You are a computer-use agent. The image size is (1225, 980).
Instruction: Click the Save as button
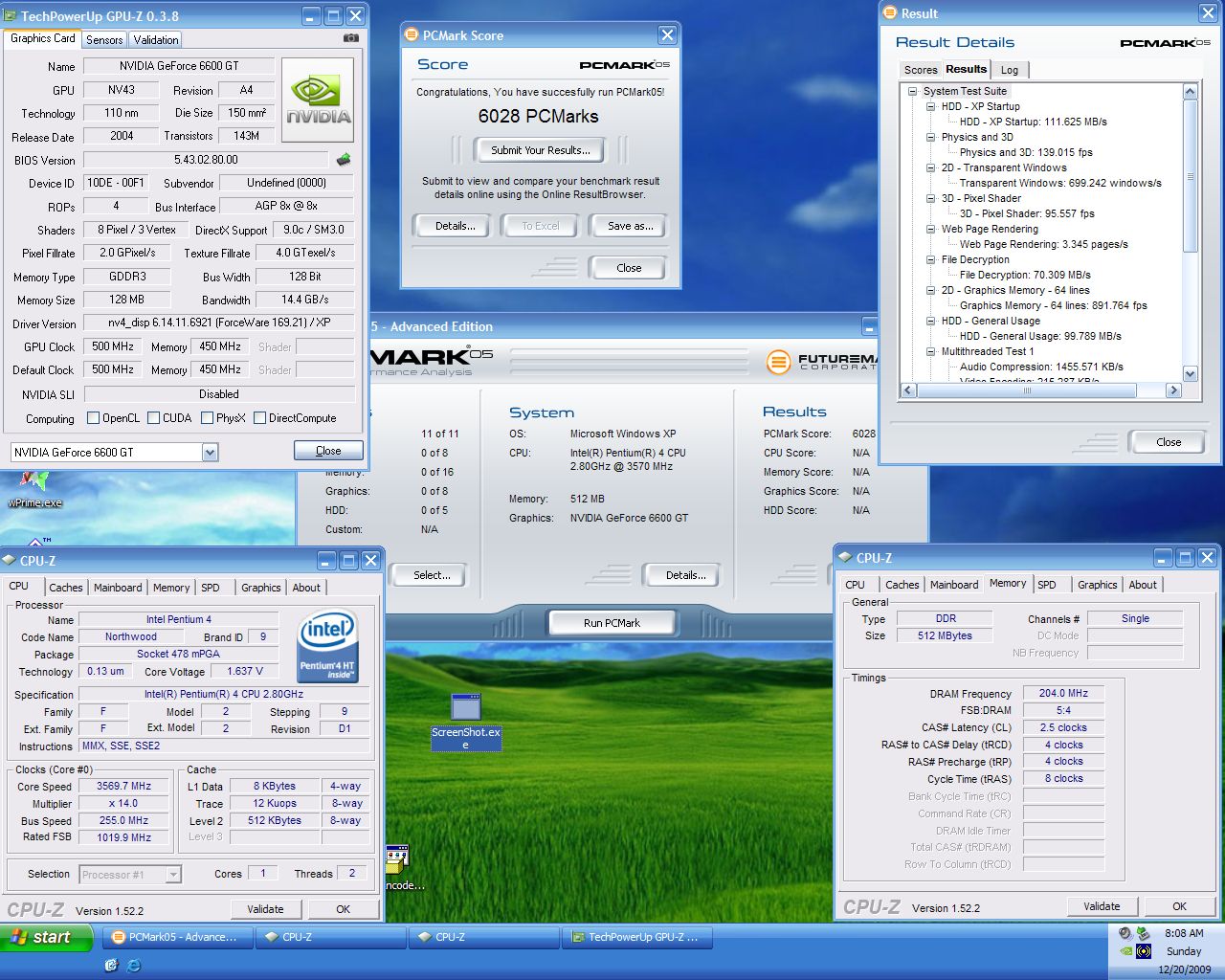coord(630,226)
